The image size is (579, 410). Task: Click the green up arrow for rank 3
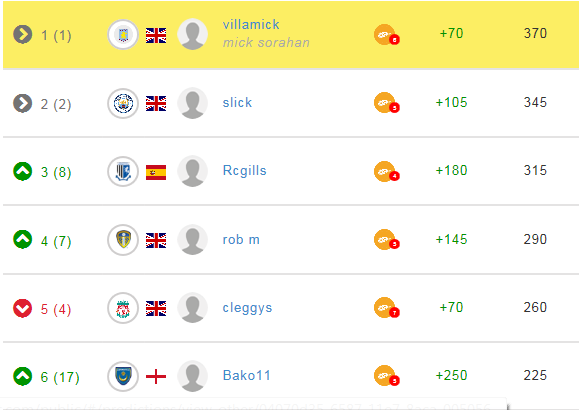(x=23, y=171)
